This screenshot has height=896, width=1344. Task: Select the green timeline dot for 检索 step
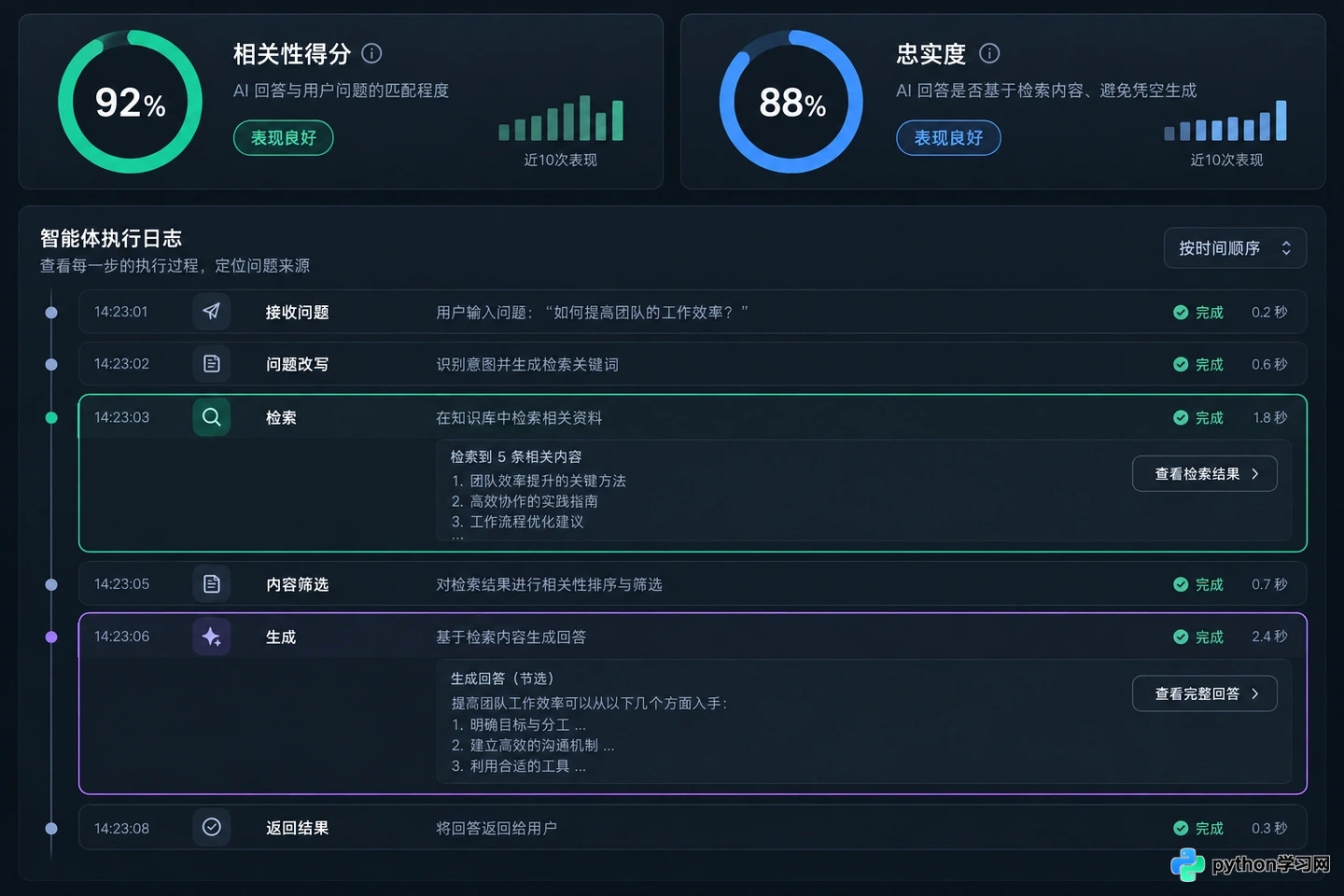click(x=51, y=418)
